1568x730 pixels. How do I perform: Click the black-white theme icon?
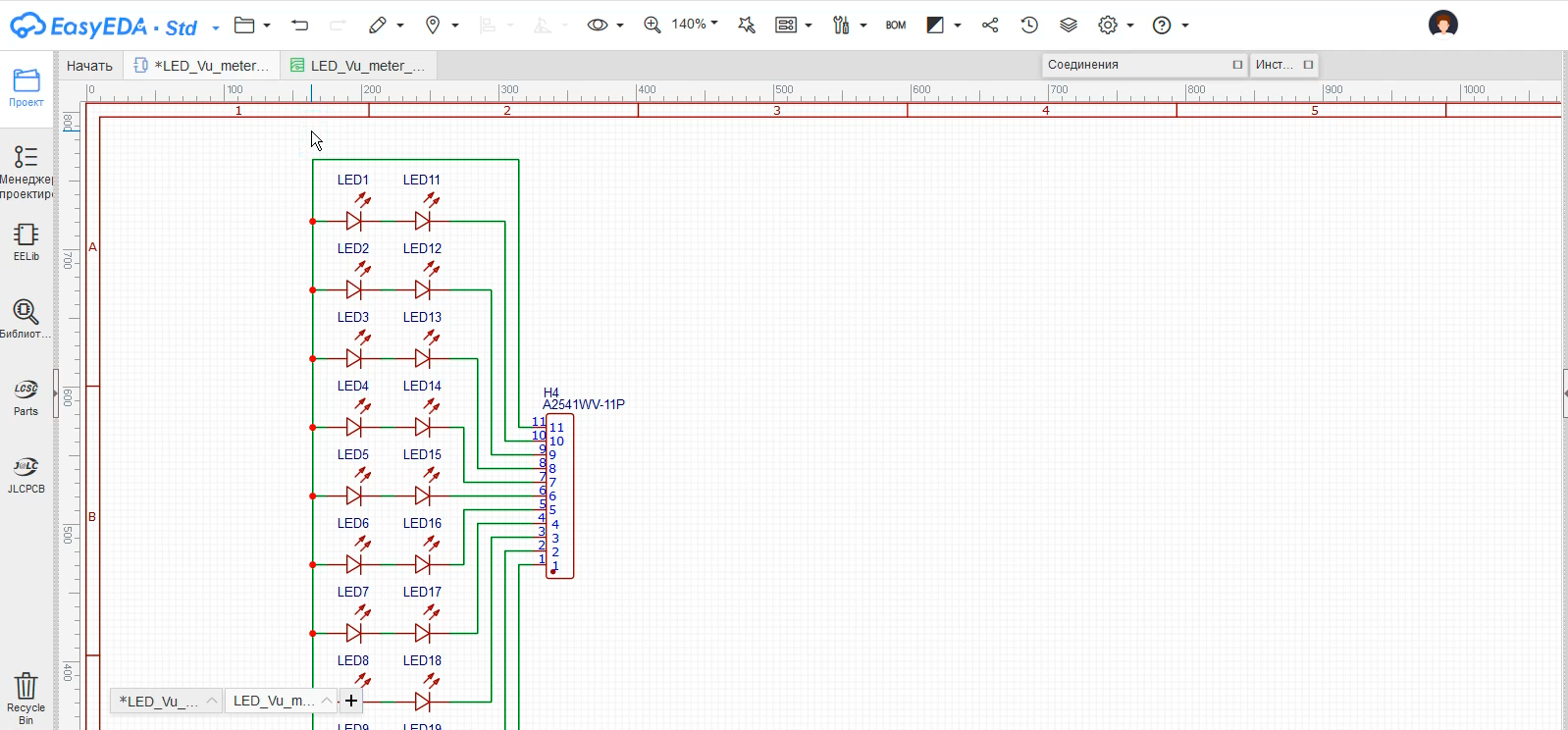tap(935, 25)
